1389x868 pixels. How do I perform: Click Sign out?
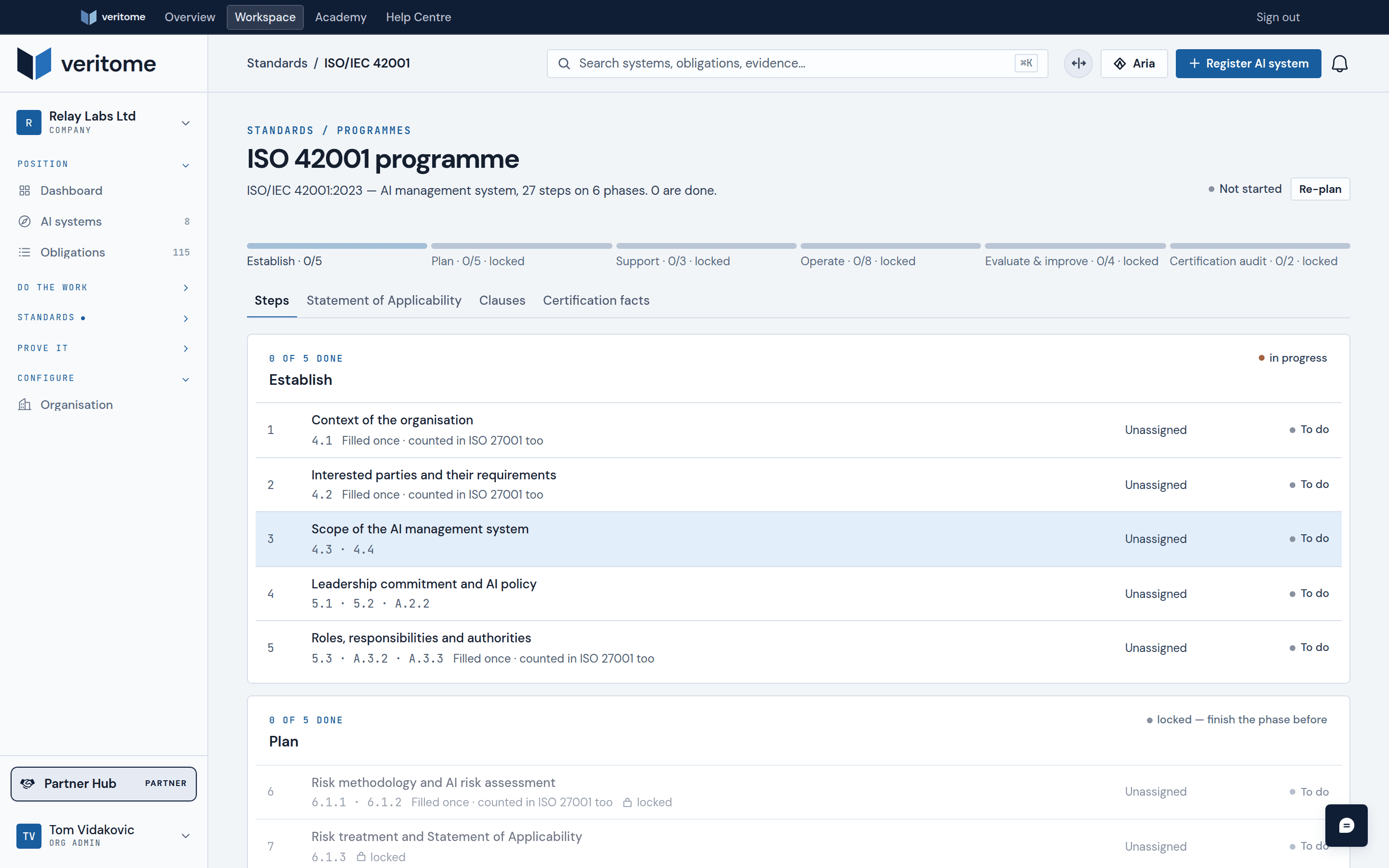tap(1278, 17)
